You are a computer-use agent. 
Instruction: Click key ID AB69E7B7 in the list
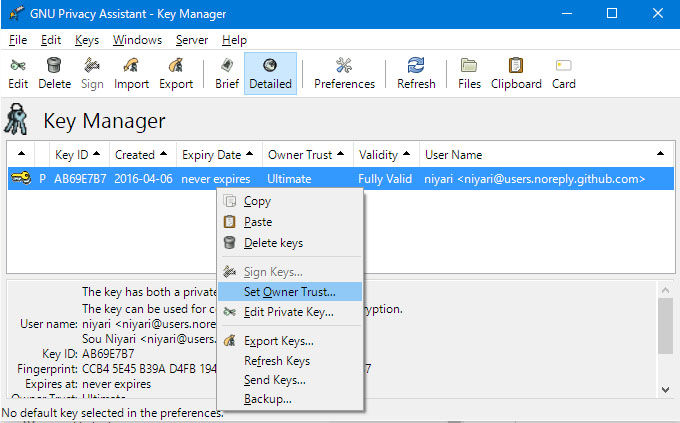click(80, 179)
